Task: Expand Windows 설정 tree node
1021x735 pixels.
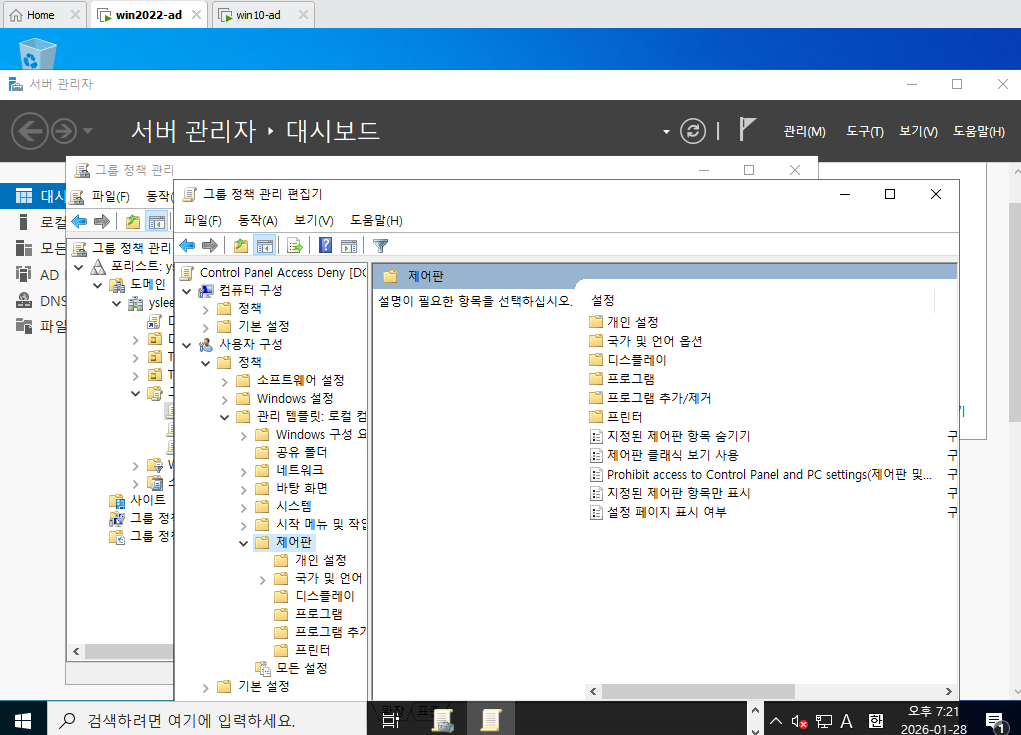Action: [x=225, y=400]
